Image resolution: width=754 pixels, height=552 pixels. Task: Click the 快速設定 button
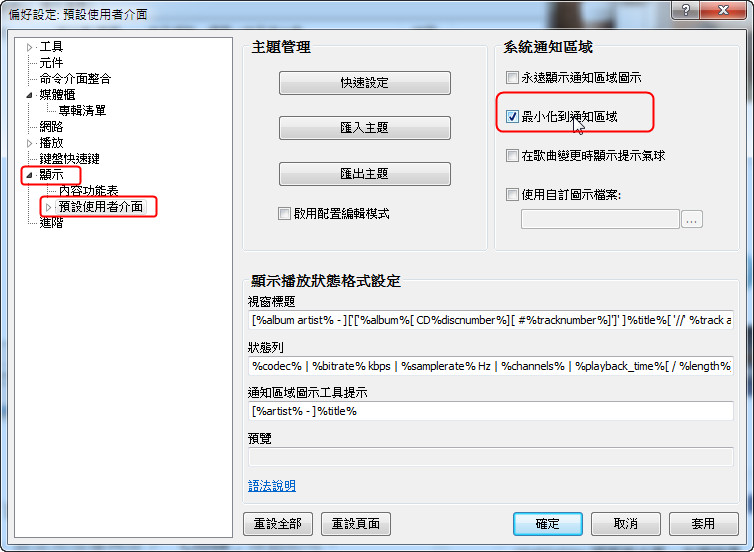[364, 83]
